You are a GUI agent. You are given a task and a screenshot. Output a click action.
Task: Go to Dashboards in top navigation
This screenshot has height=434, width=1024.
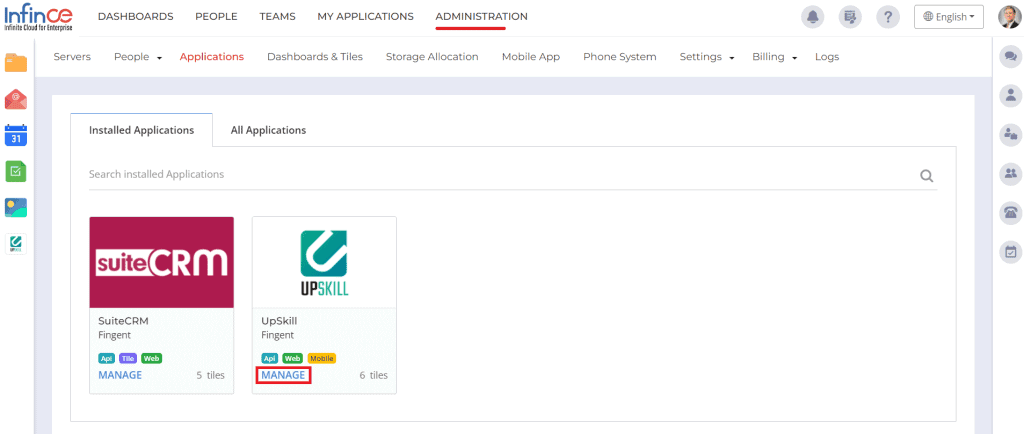pos(136,16)
